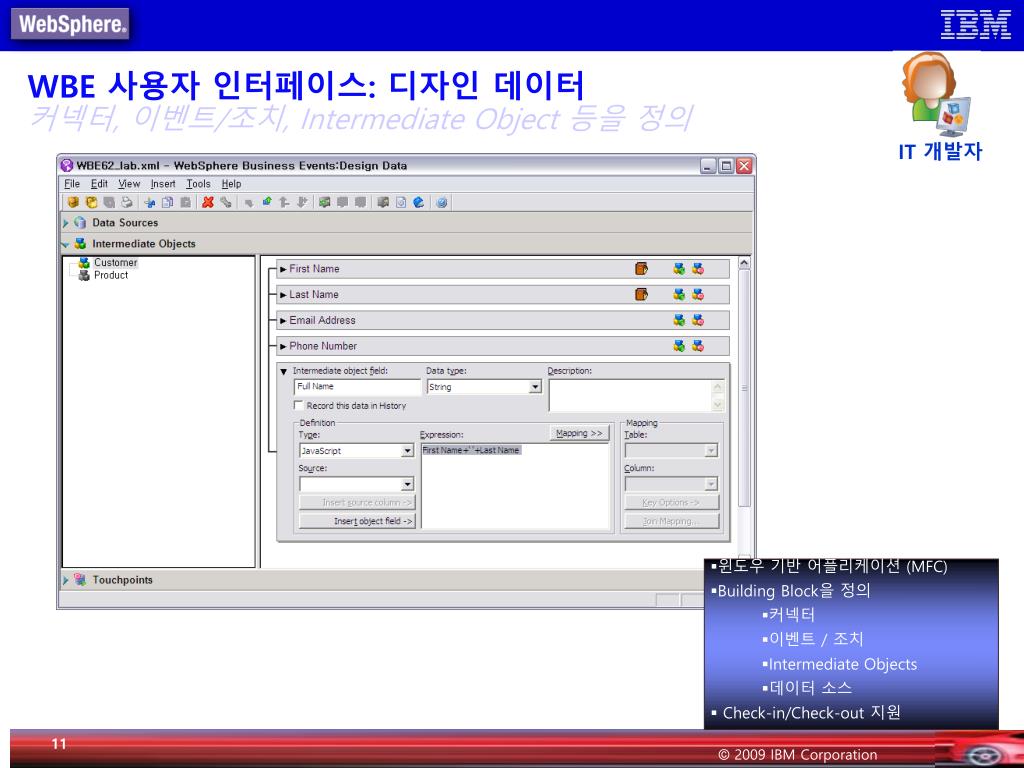Open the Help menu
Viewport: 1024px width, 768px height.
click(x=231, y=184)
